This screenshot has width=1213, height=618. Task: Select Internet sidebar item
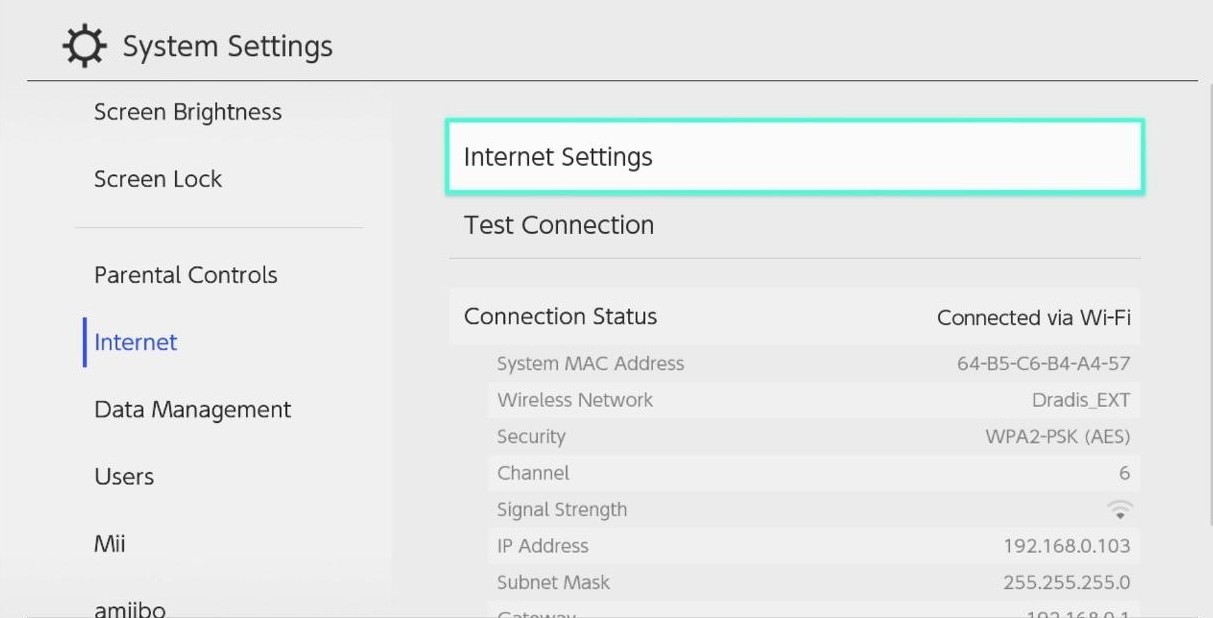[136, 342]
